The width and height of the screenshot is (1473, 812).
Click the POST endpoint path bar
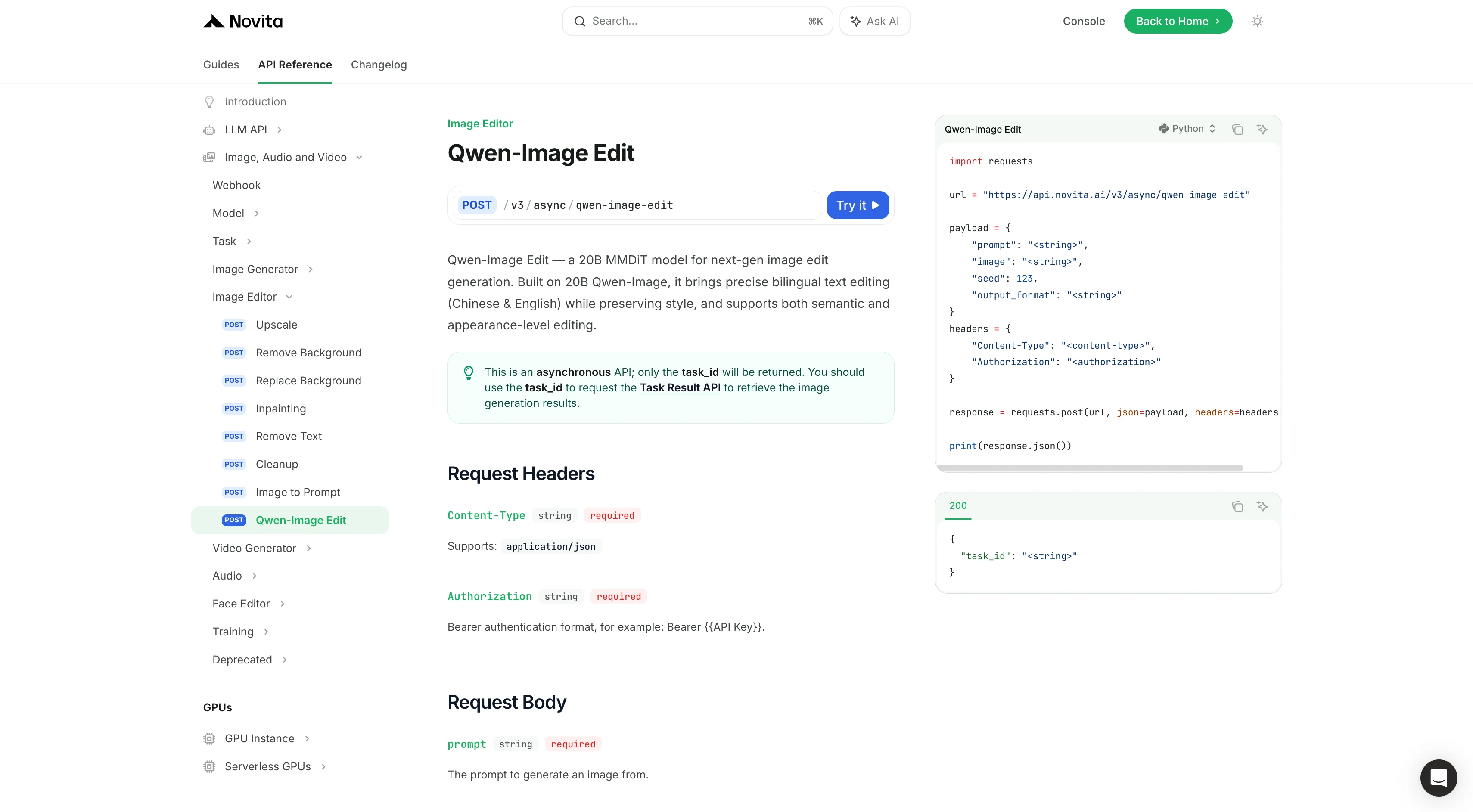click(x=637, y=205)
